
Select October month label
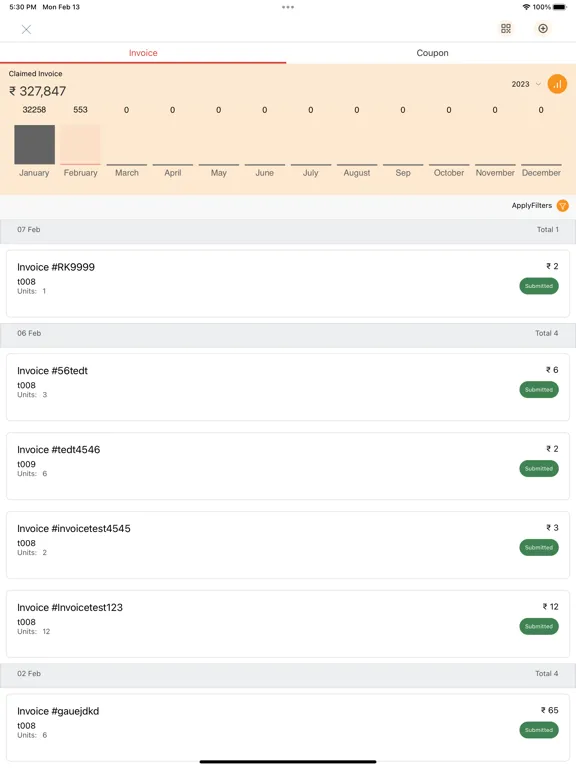(449, 173)
